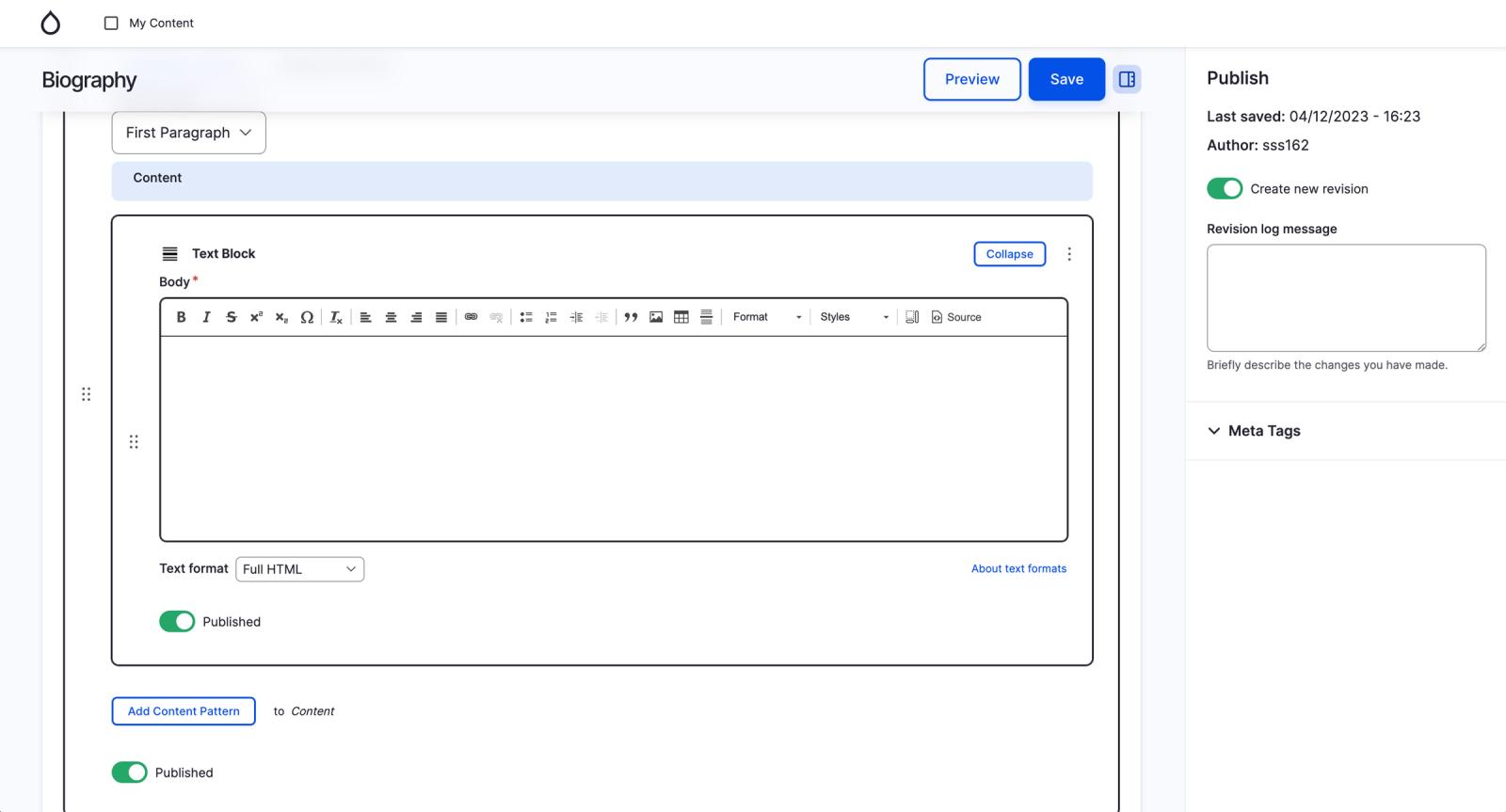Add a block quote
Screen dimensions: 1506x812
tap(631, 317)
